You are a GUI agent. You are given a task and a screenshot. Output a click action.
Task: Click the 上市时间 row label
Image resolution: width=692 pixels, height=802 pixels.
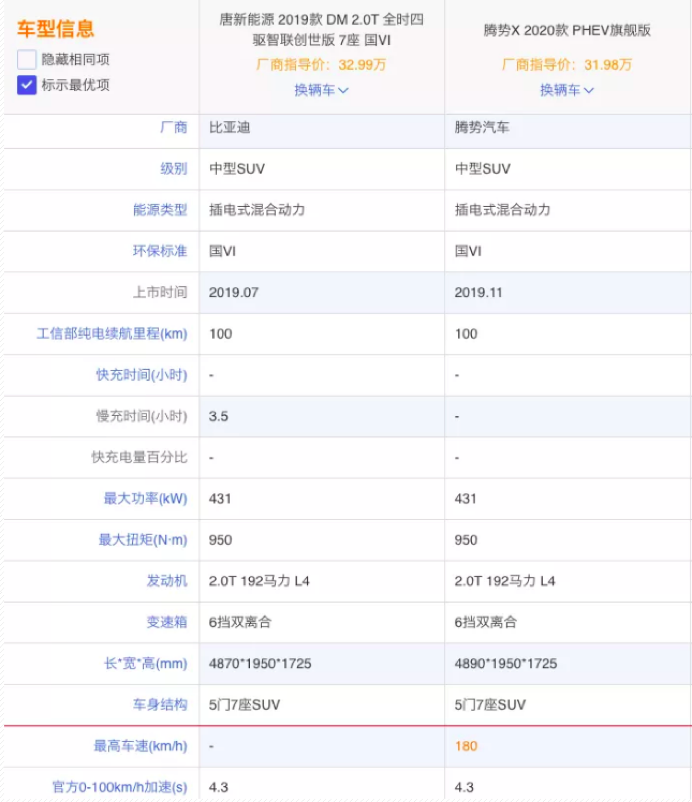pyautogui.click(x=160, y=293)
